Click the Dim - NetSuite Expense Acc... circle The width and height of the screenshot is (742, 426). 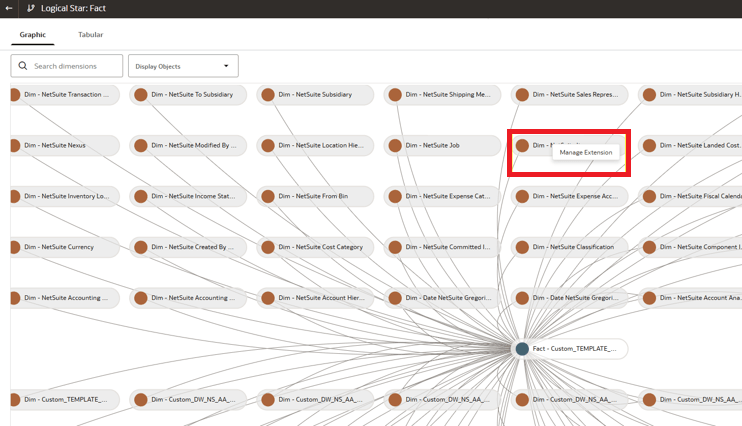click(x=522, y=196)
